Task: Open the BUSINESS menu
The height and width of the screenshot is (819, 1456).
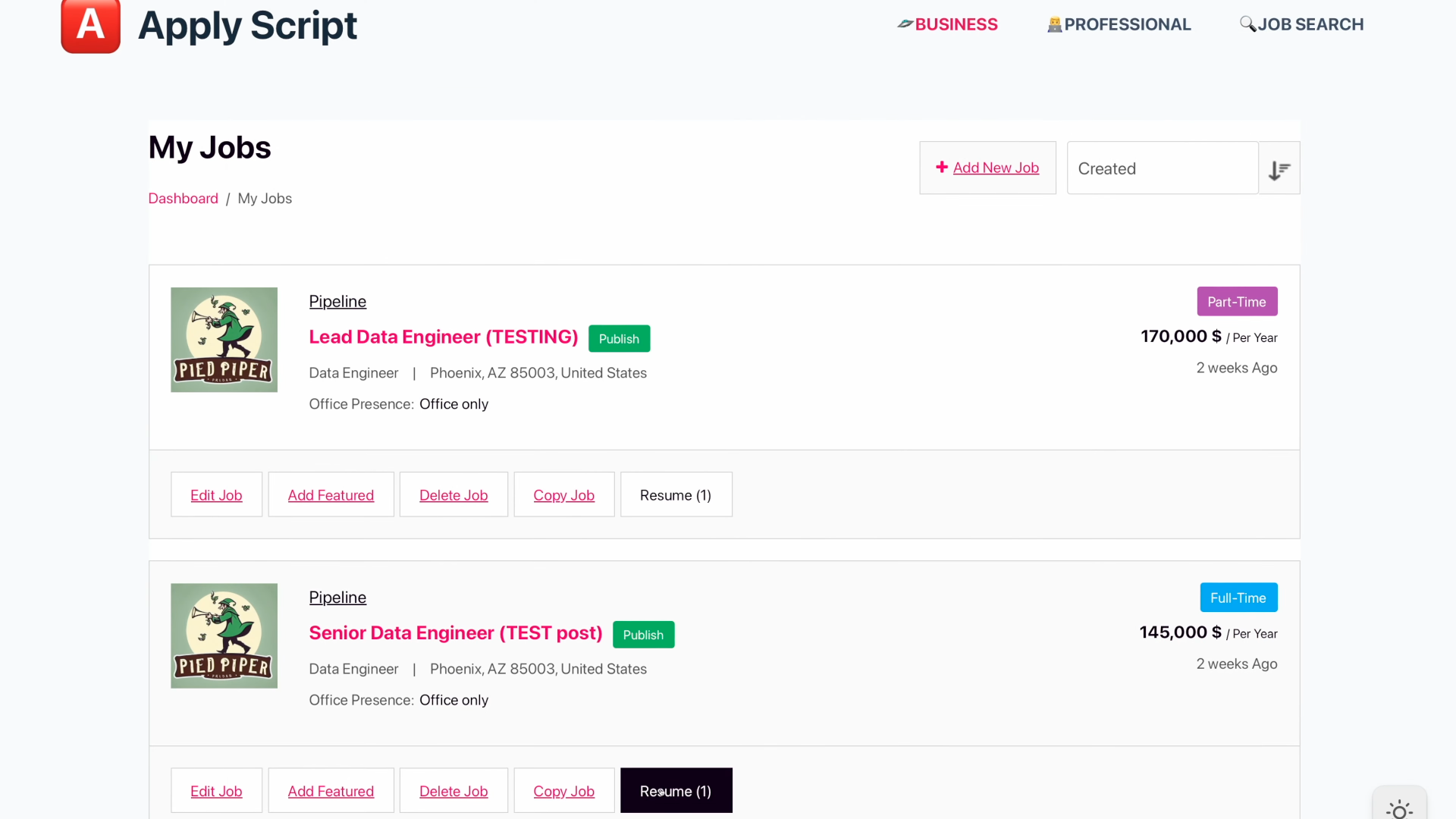Action: pos(948,24)
